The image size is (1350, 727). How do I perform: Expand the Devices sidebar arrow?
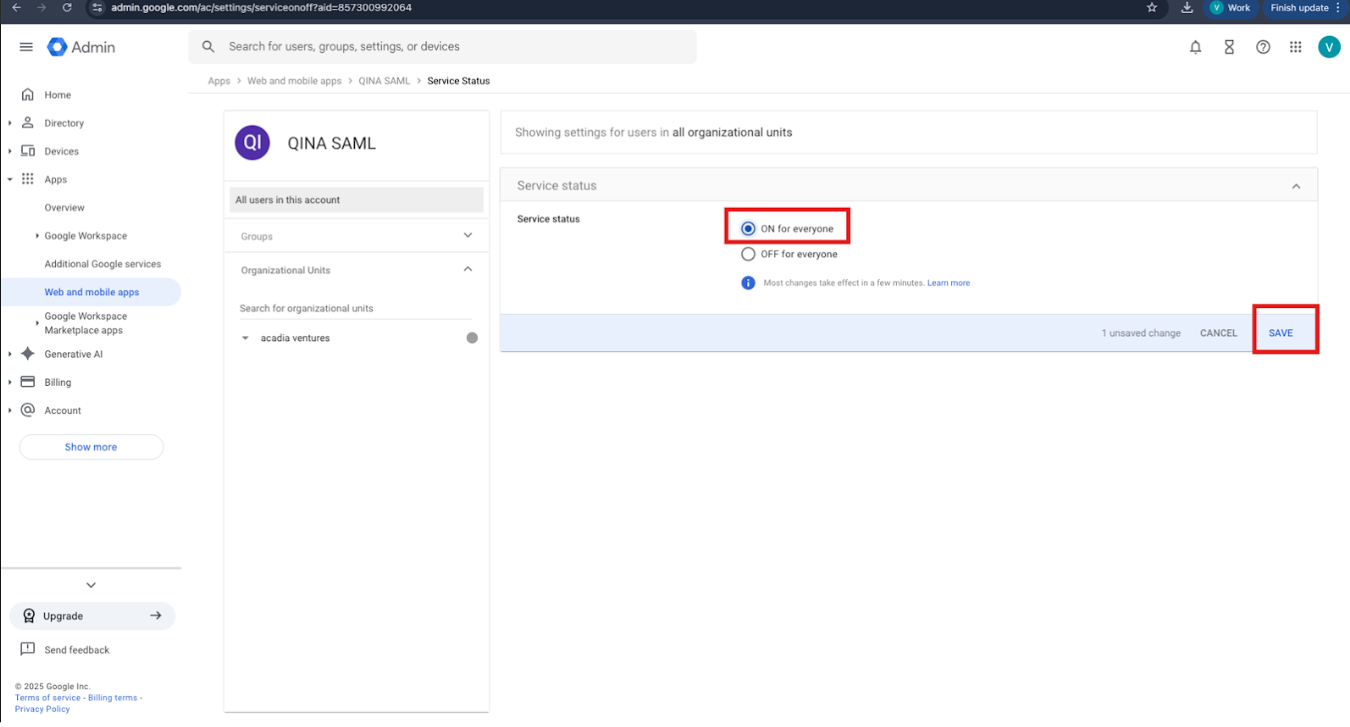(10, 151)
